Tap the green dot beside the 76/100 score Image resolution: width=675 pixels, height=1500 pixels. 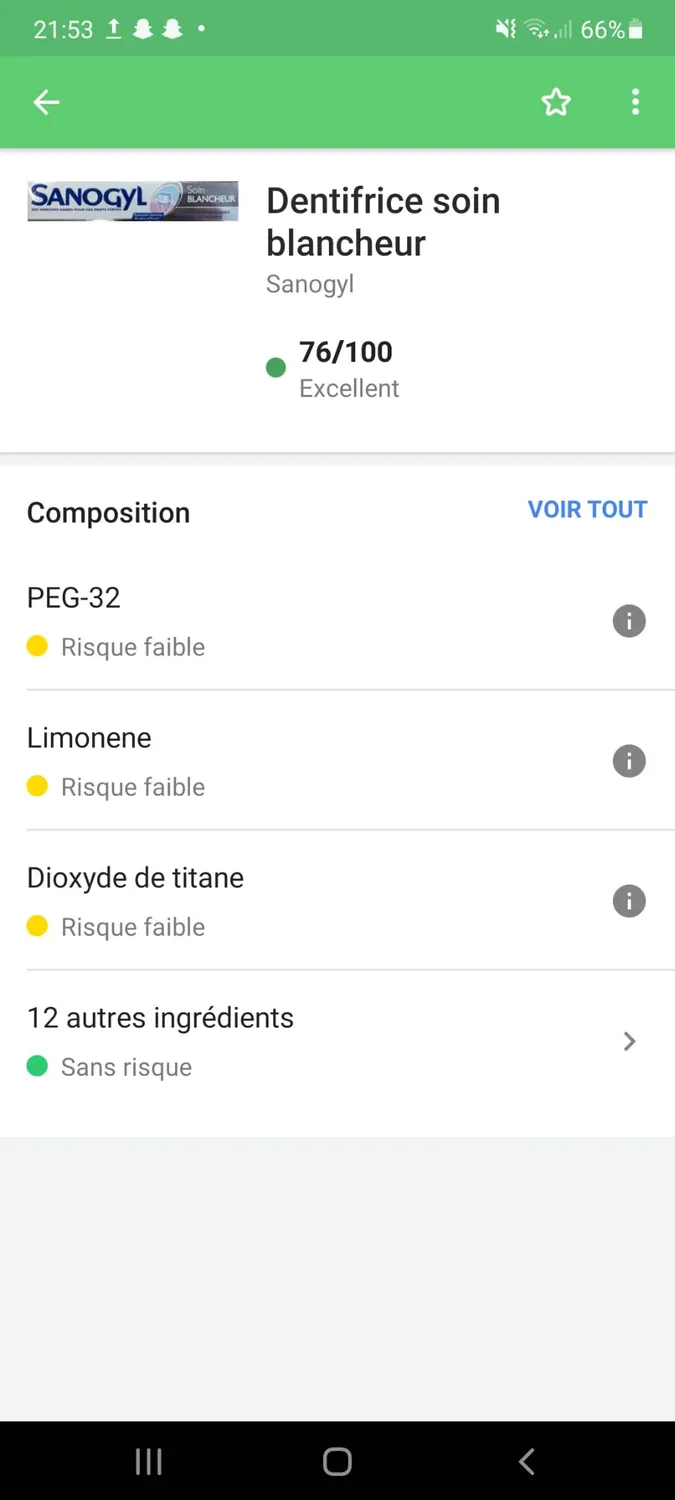pyautogui.click(x=276, y=368)
